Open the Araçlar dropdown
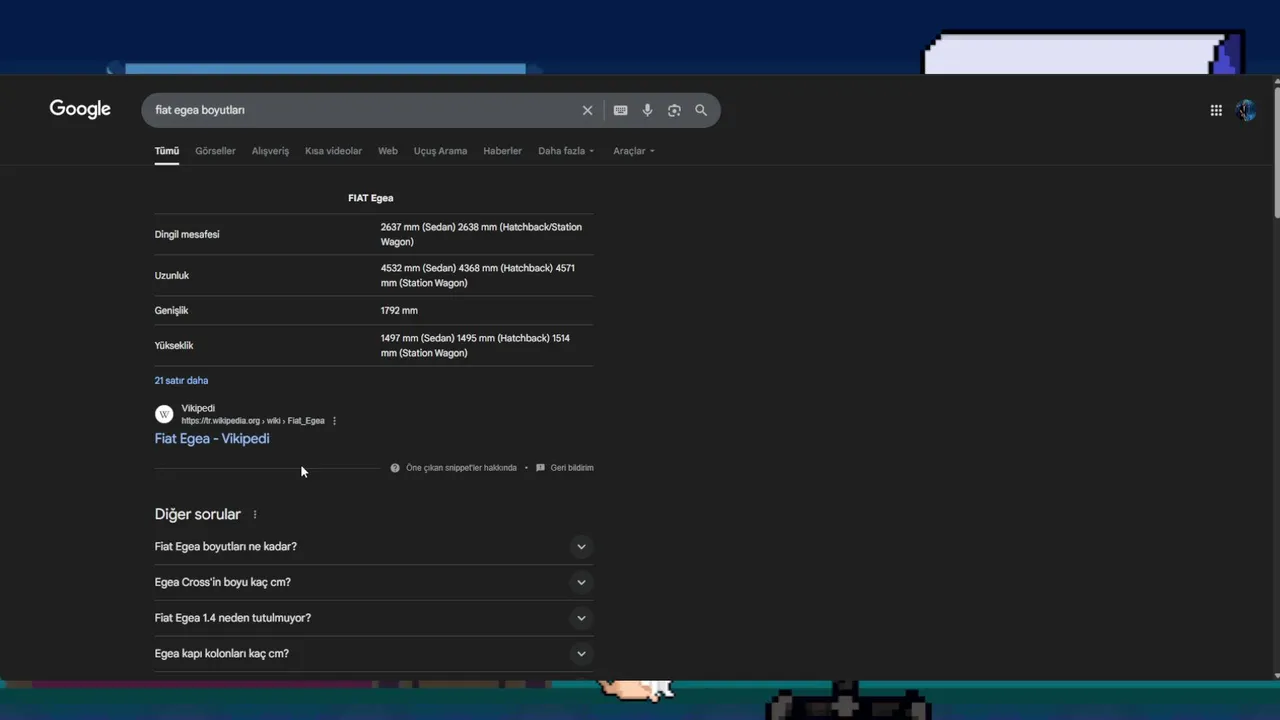Image resolution: width=1280 pixels, height=720 pixels. pos(634,151)
